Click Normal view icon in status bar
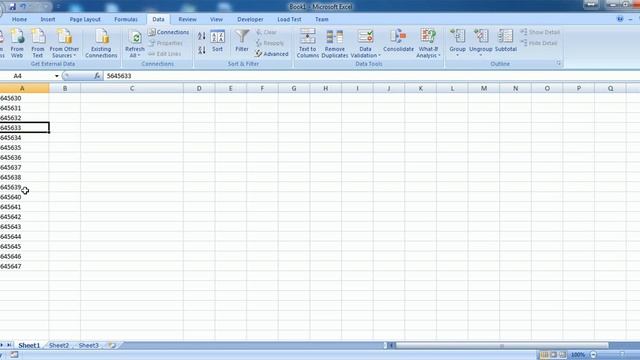 tap(544, 355)
